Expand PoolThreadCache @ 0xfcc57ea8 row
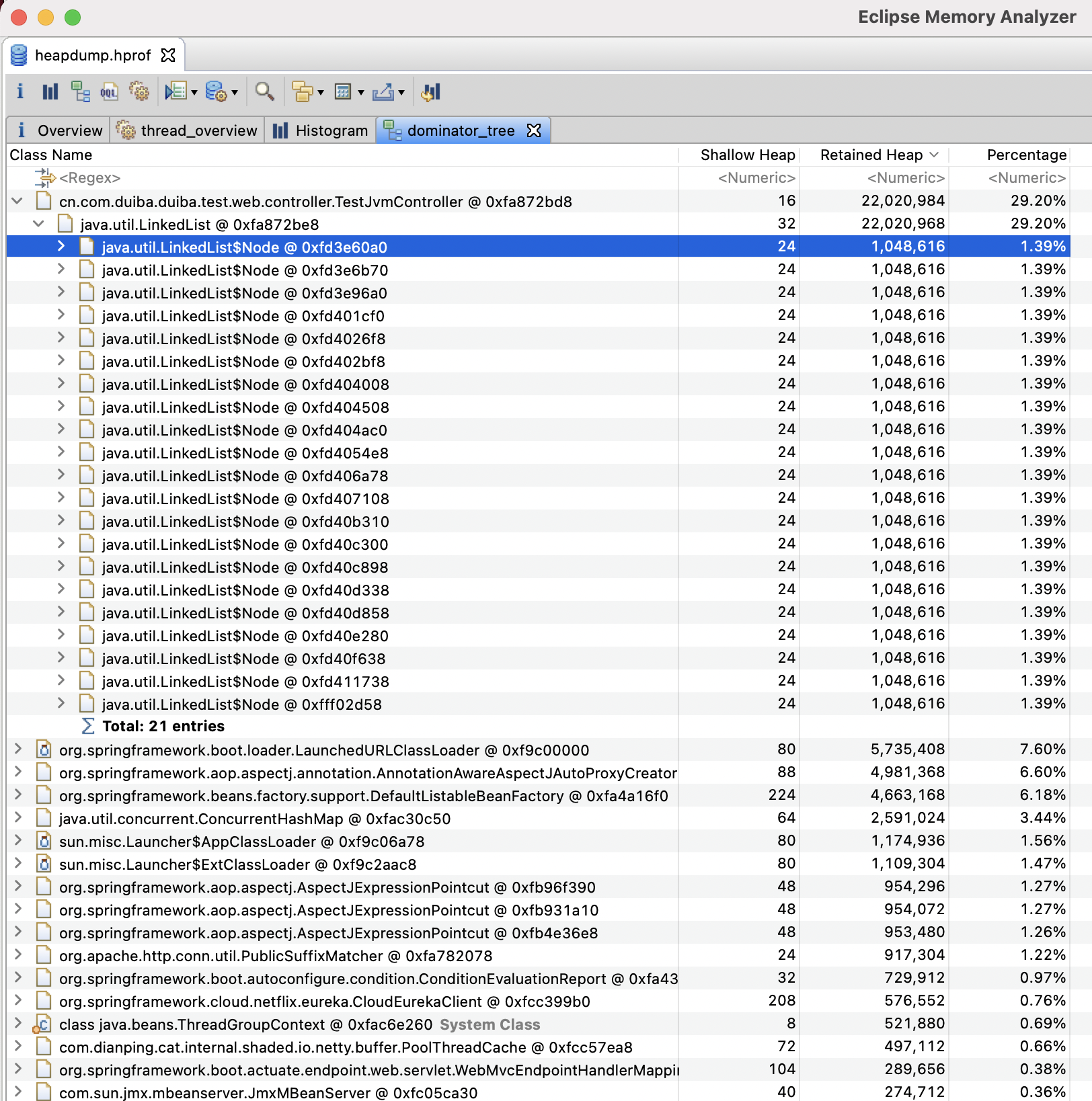The width and height of the screenshot is (1092, 1101). tap(18, 1046)
